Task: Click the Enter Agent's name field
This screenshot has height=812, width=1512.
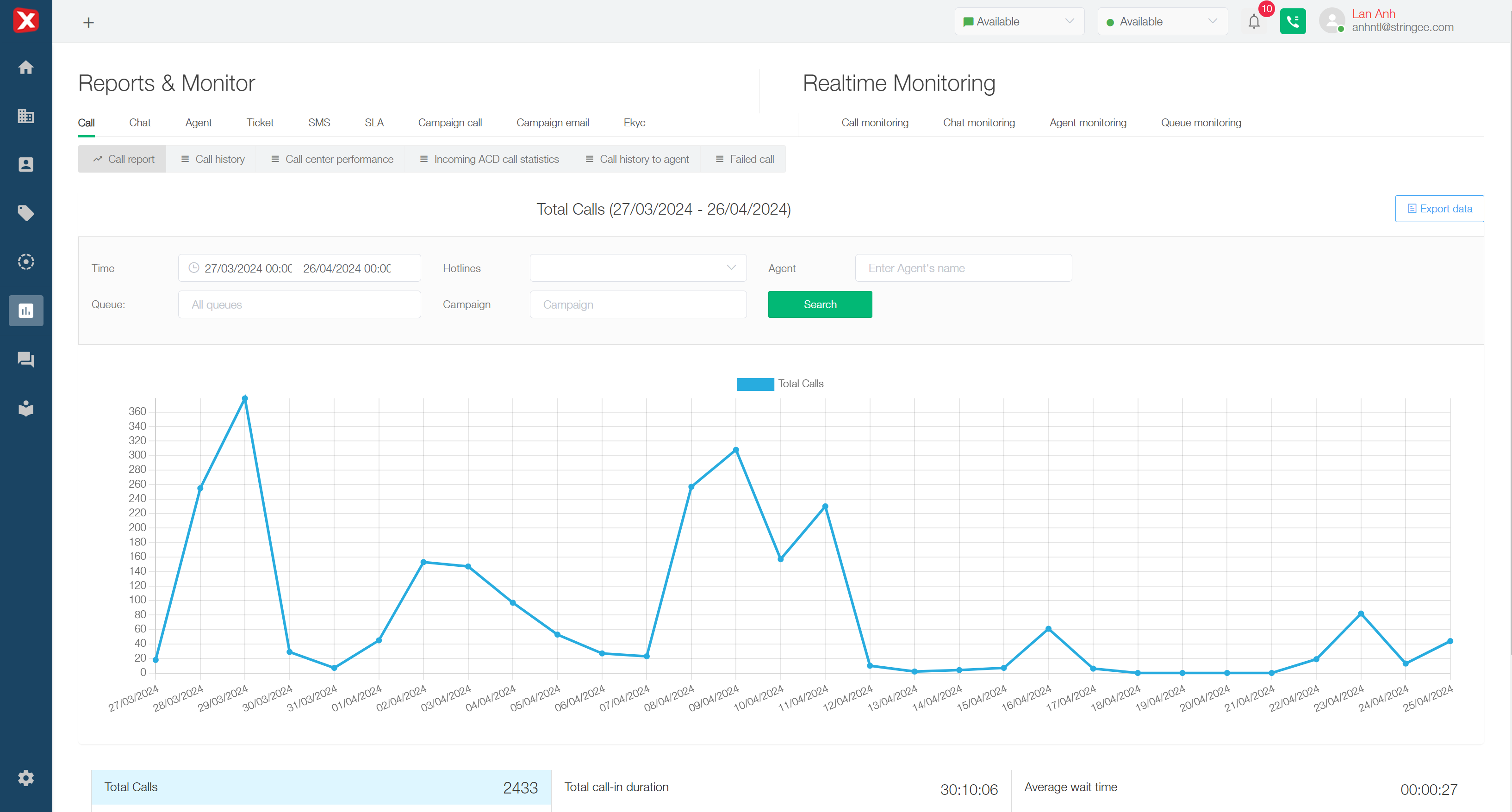Action: [x=963, y=268]
